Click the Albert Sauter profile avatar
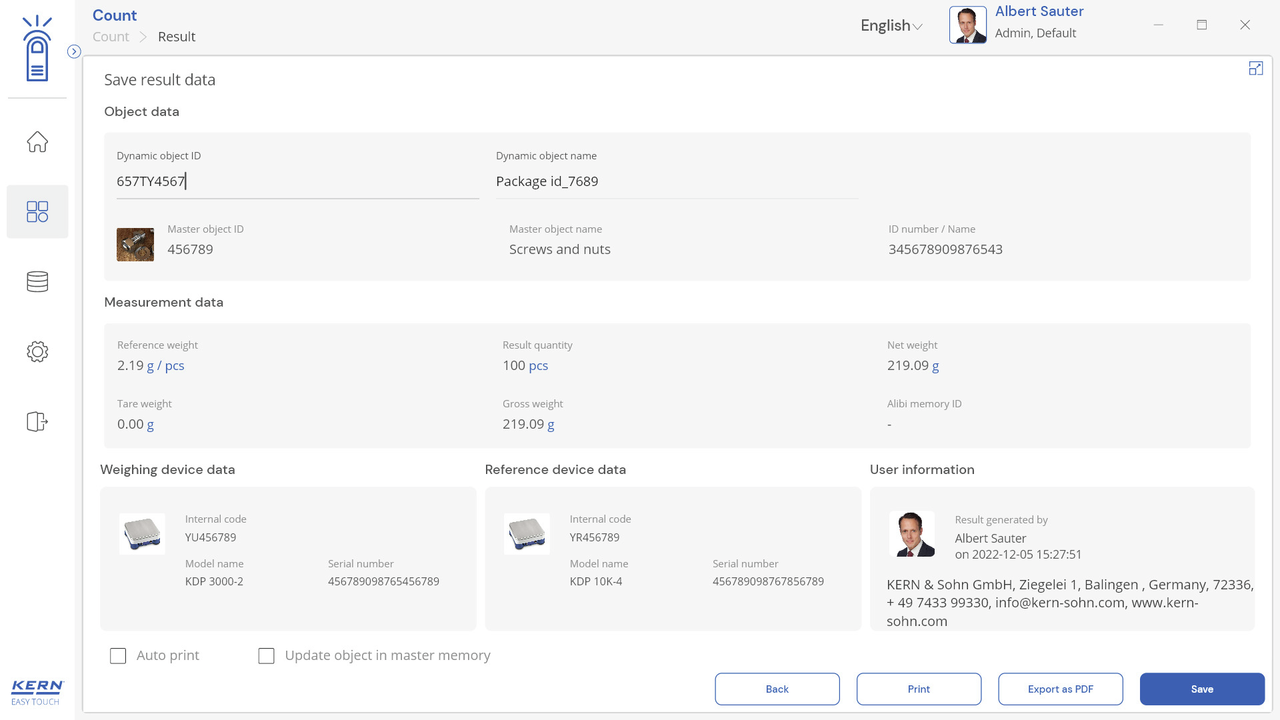The width and height of the screenshot is (1280, 720). pos(967,25)
